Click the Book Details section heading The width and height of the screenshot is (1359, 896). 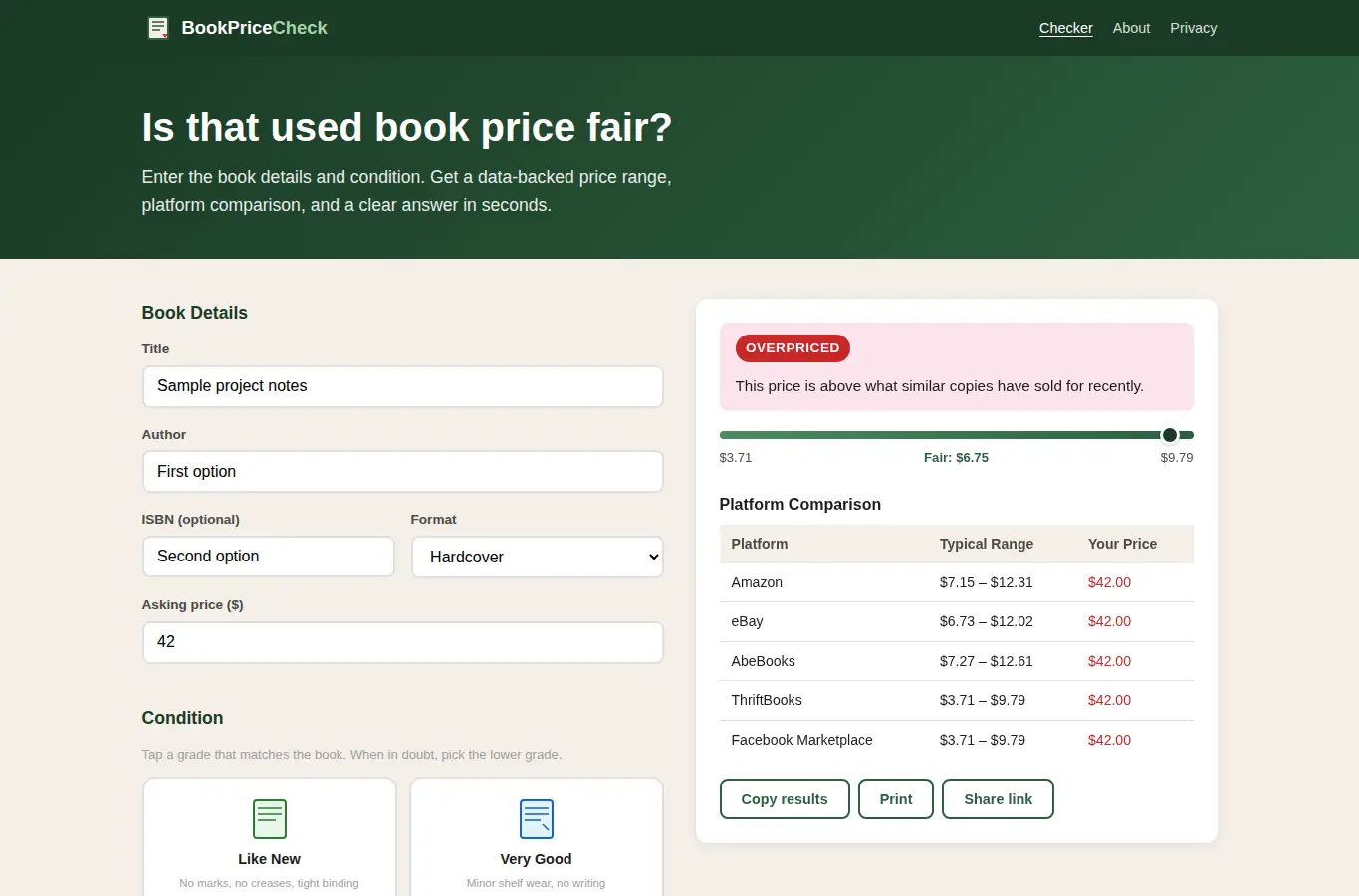tap(195, 313)
